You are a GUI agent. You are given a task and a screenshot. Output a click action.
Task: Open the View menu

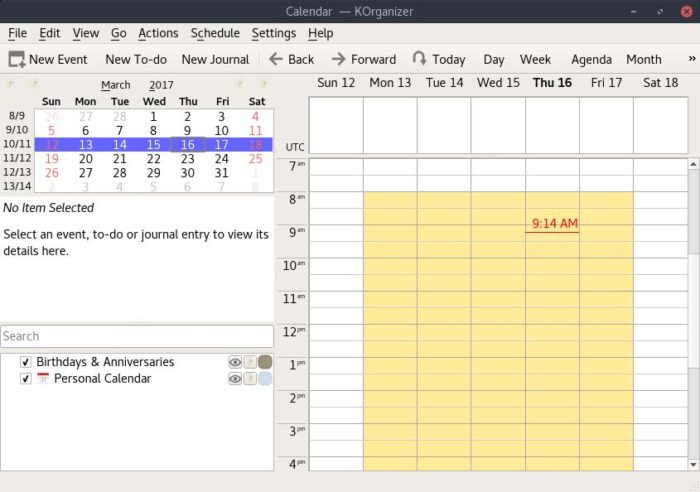86,33
